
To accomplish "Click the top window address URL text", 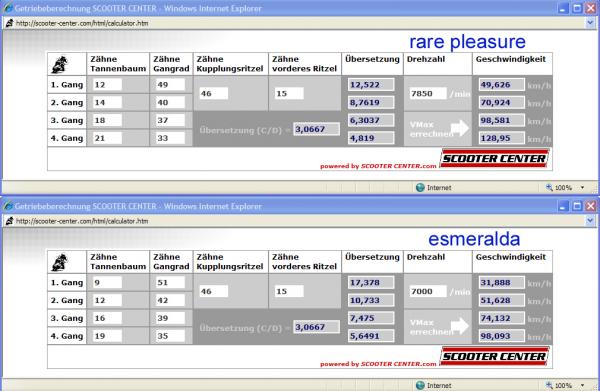I will (82, 23).
